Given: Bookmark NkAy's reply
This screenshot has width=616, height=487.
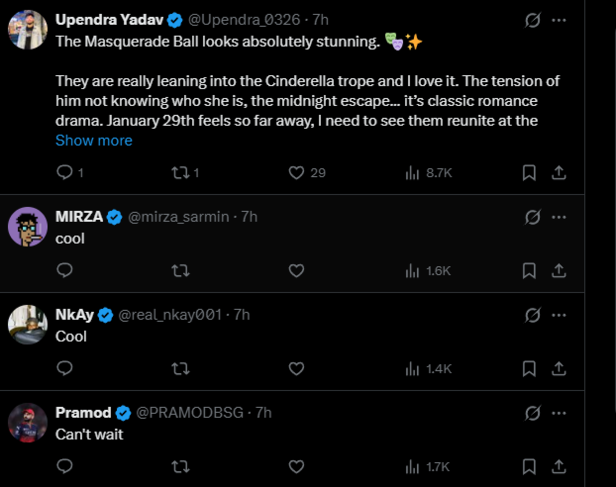Looking at the screenshot, I should coord(530,368).
